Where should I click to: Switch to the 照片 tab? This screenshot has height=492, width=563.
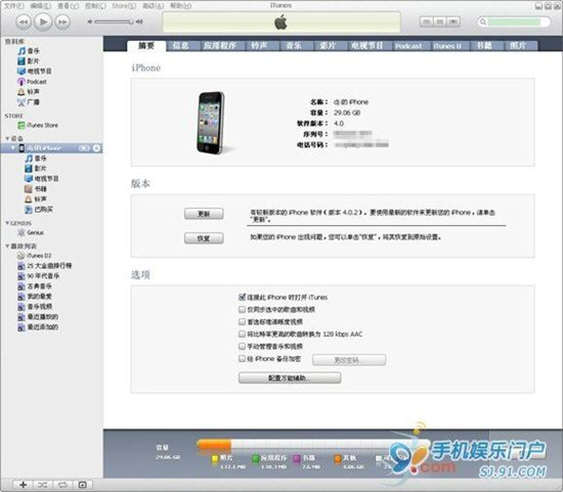point(517,46)
